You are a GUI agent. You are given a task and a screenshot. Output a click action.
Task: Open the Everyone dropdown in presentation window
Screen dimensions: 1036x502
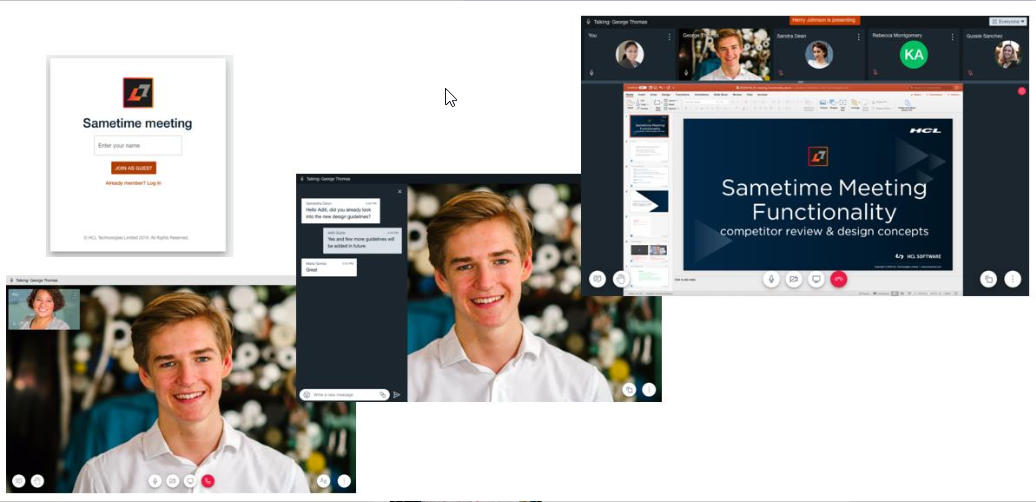(x=1008, y=21)
